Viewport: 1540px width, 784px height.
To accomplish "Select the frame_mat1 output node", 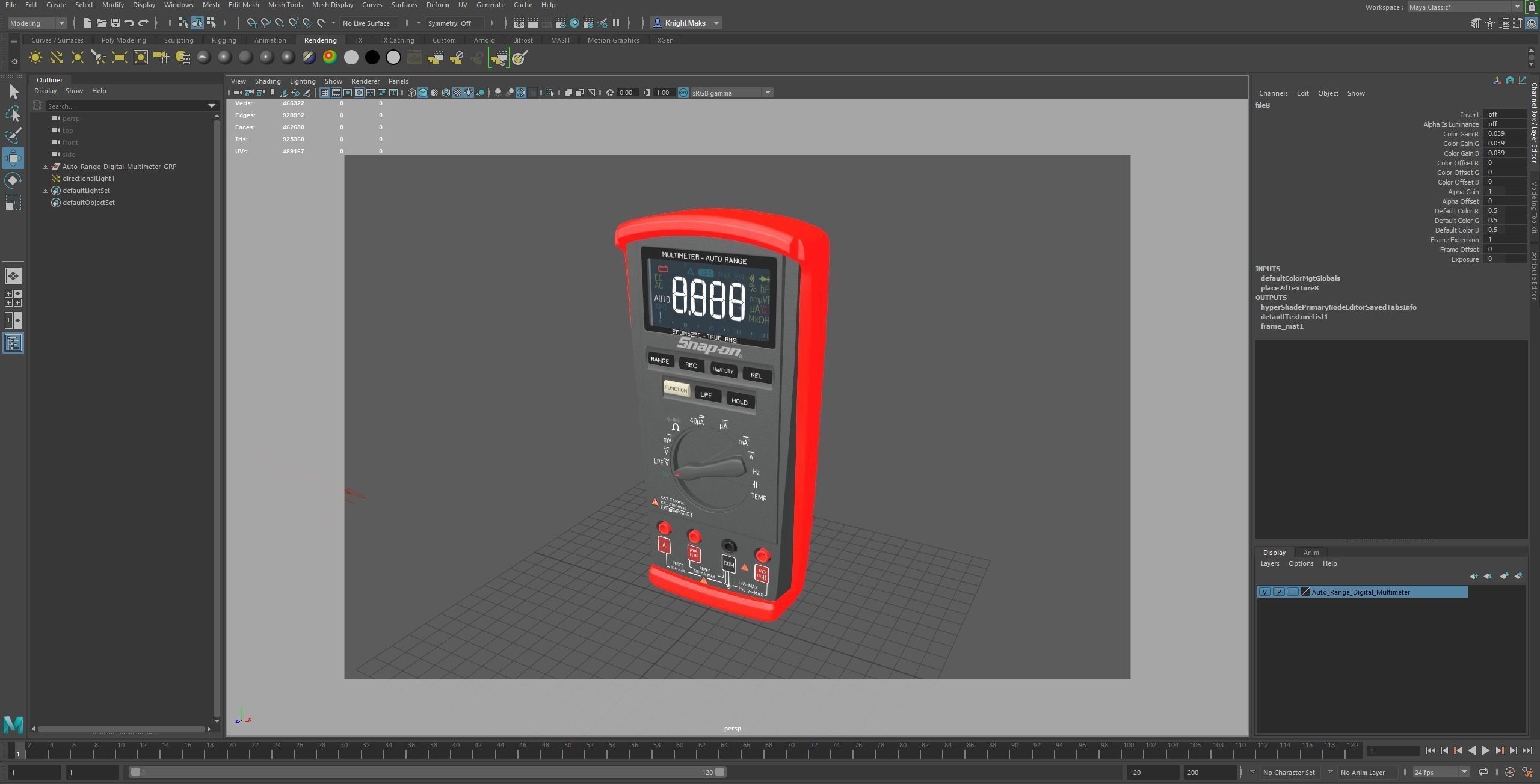I will 1281,326.
